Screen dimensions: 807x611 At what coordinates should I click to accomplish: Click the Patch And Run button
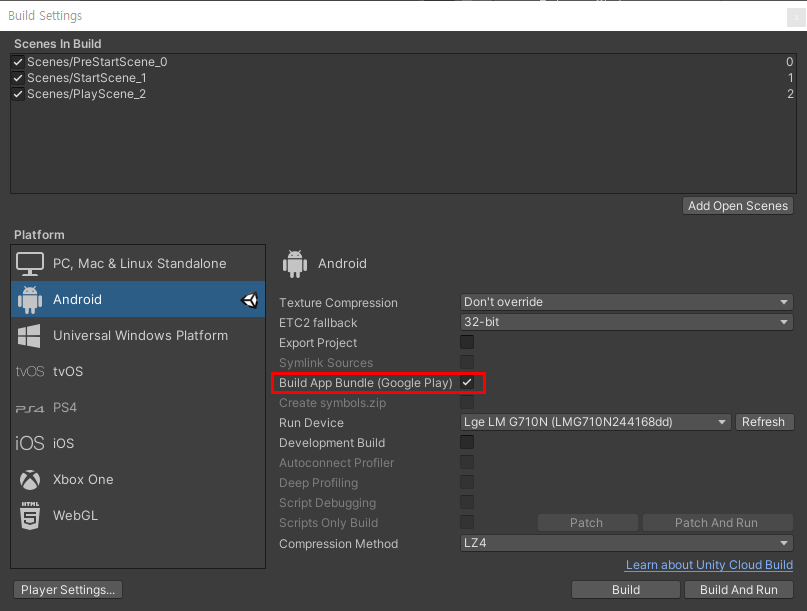[x=717, y=523]
